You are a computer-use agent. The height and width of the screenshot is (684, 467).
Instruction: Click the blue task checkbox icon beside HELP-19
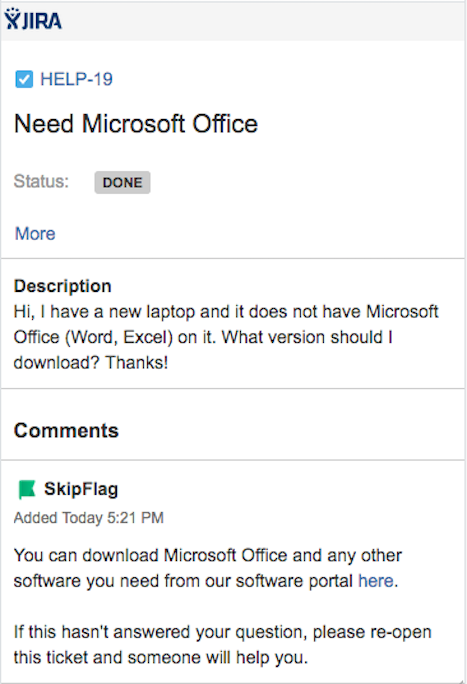point(24,79)
